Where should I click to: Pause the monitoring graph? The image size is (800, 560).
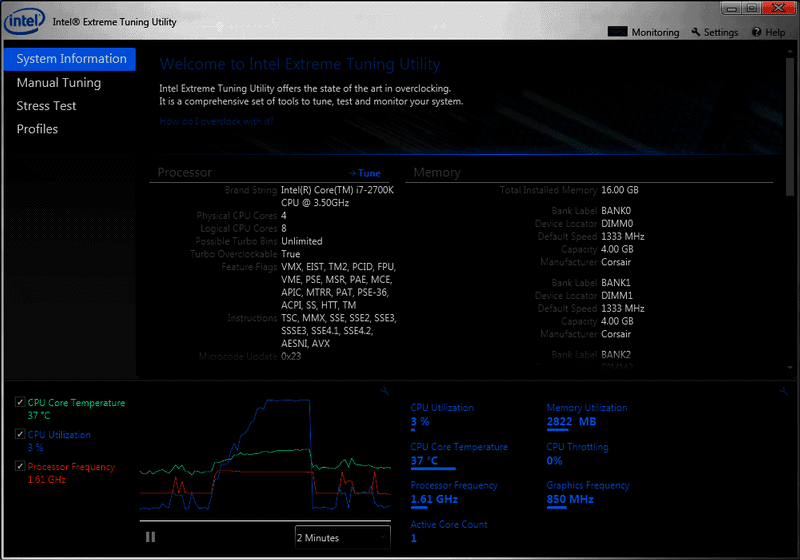(151, 537)
